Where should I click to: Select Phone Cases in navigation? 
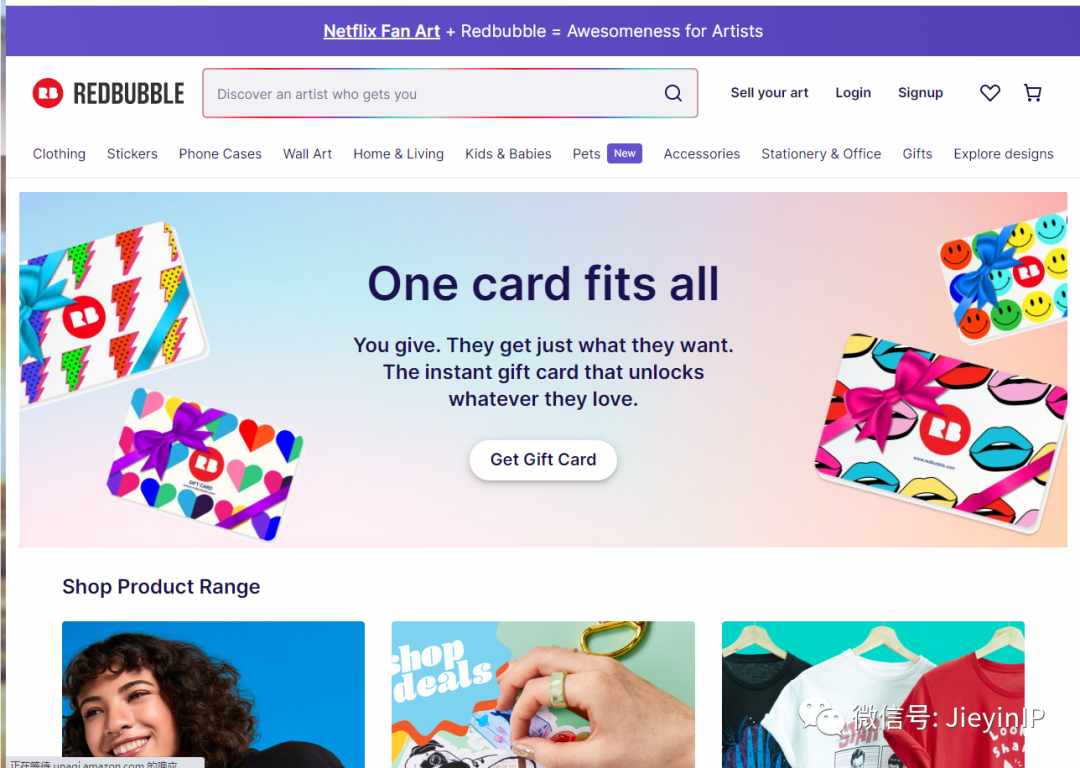click(220, 154)
